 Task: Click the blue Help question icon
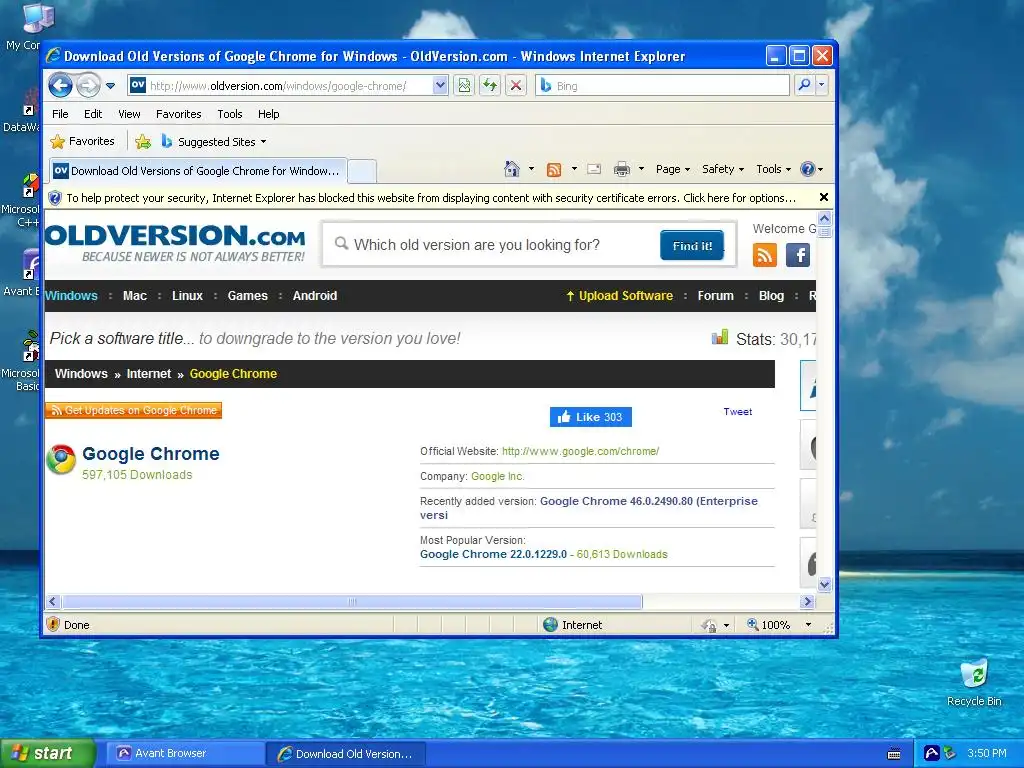(x=808, y=169)
